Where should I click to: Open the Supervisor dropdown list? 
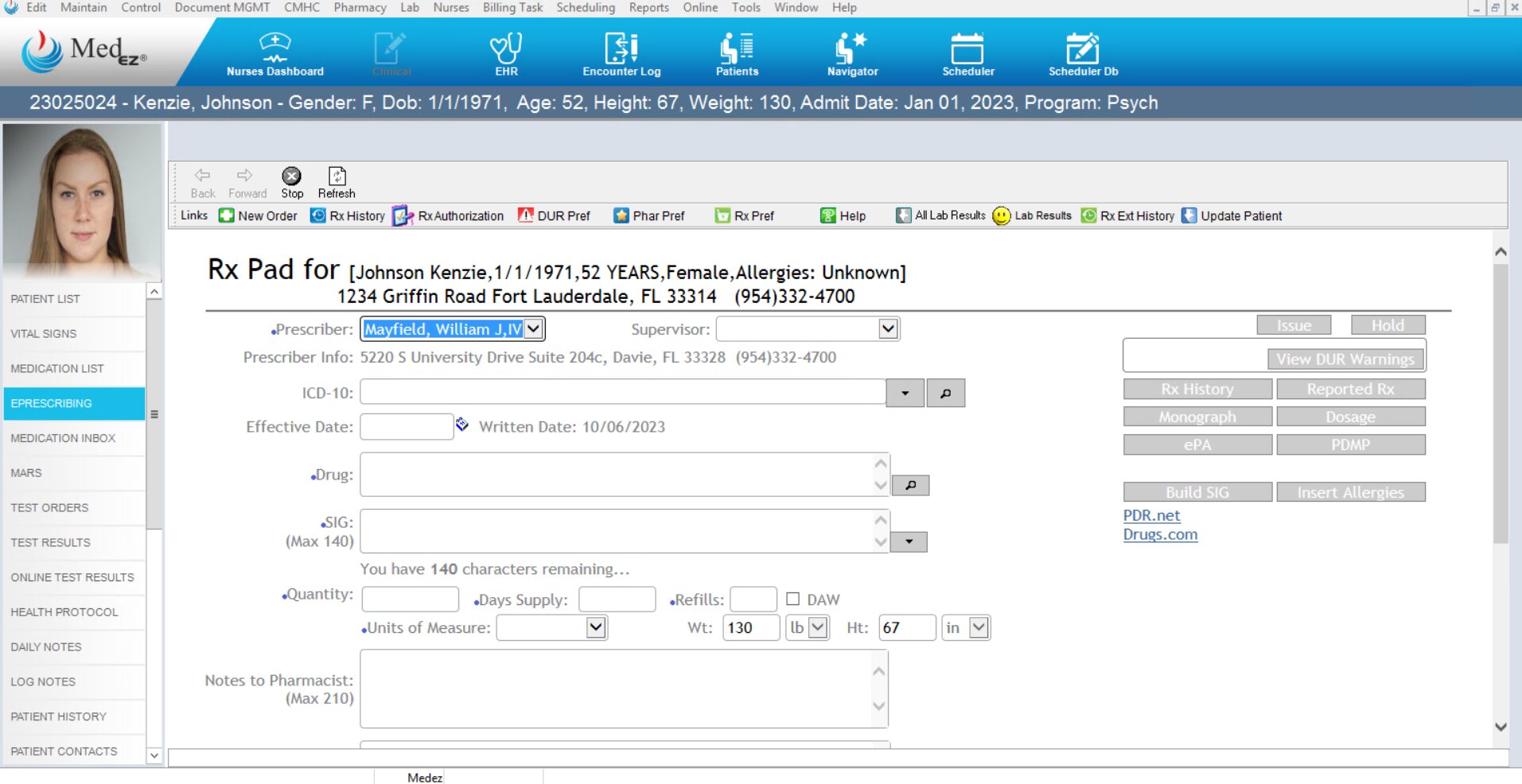click(x=888, y=329)
